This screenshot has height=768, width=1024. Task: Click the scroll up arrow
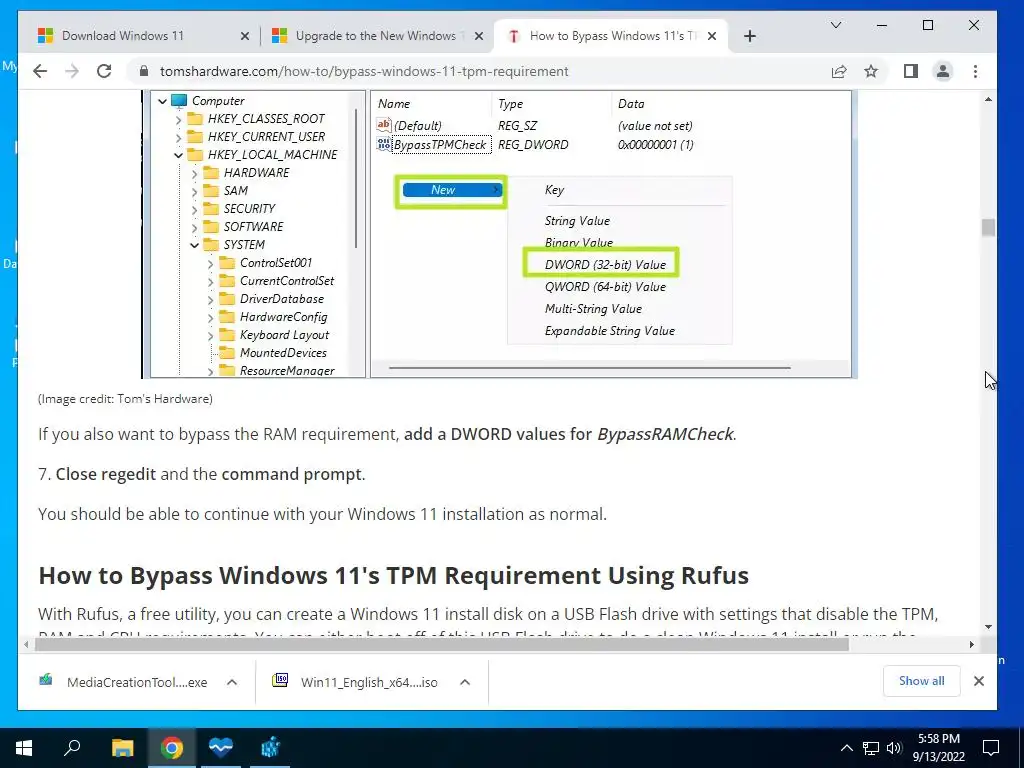click(988, 99)
